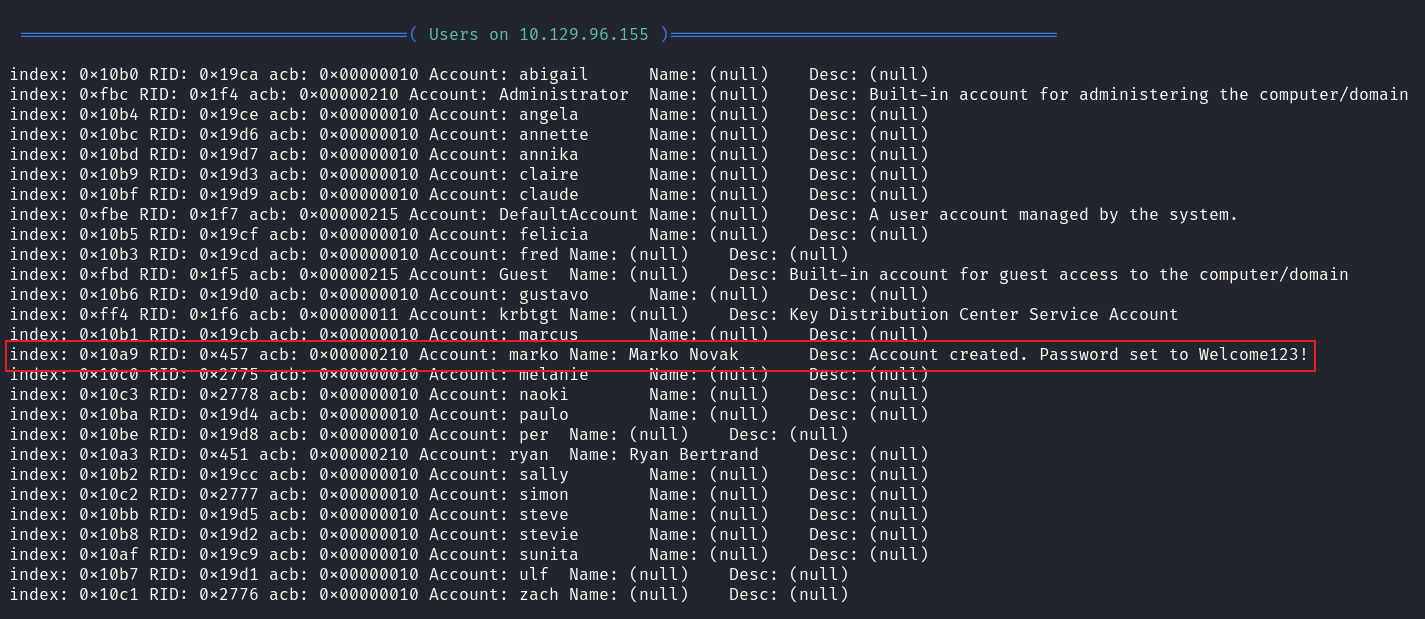Click the password text Welcome123!
The width and height of the screenshot is (1425, 619).
tap(1253, 354)
